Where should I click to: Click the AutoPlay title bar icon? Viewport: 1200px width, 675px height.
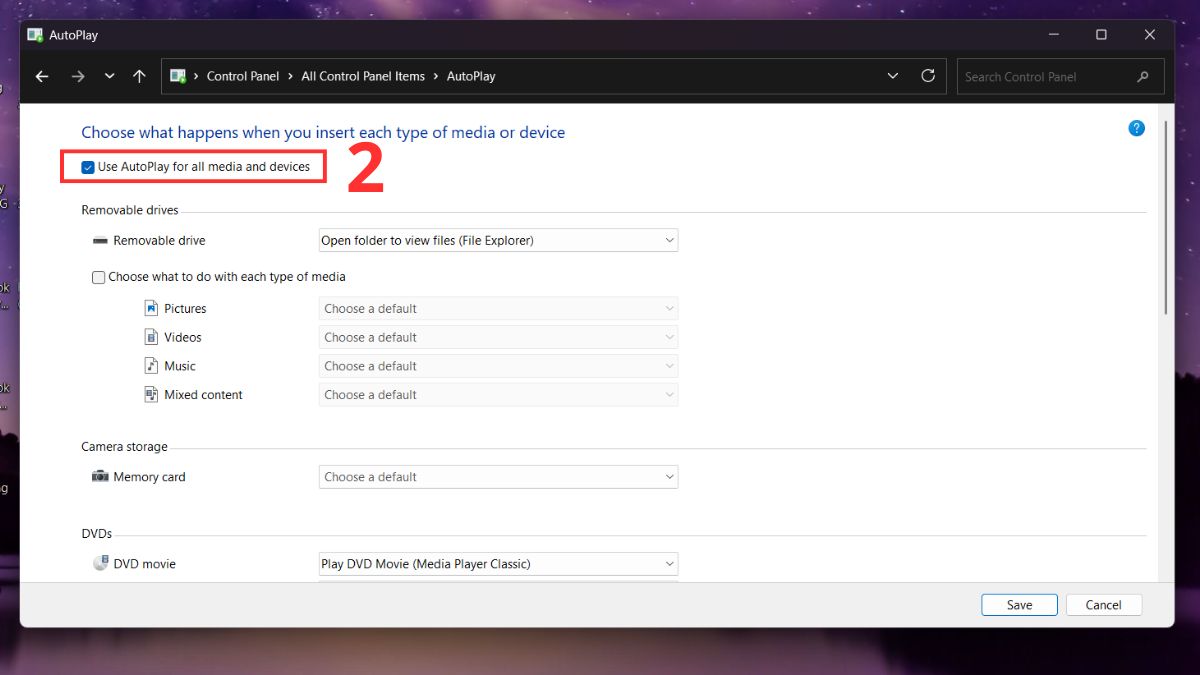coord(35,35)
